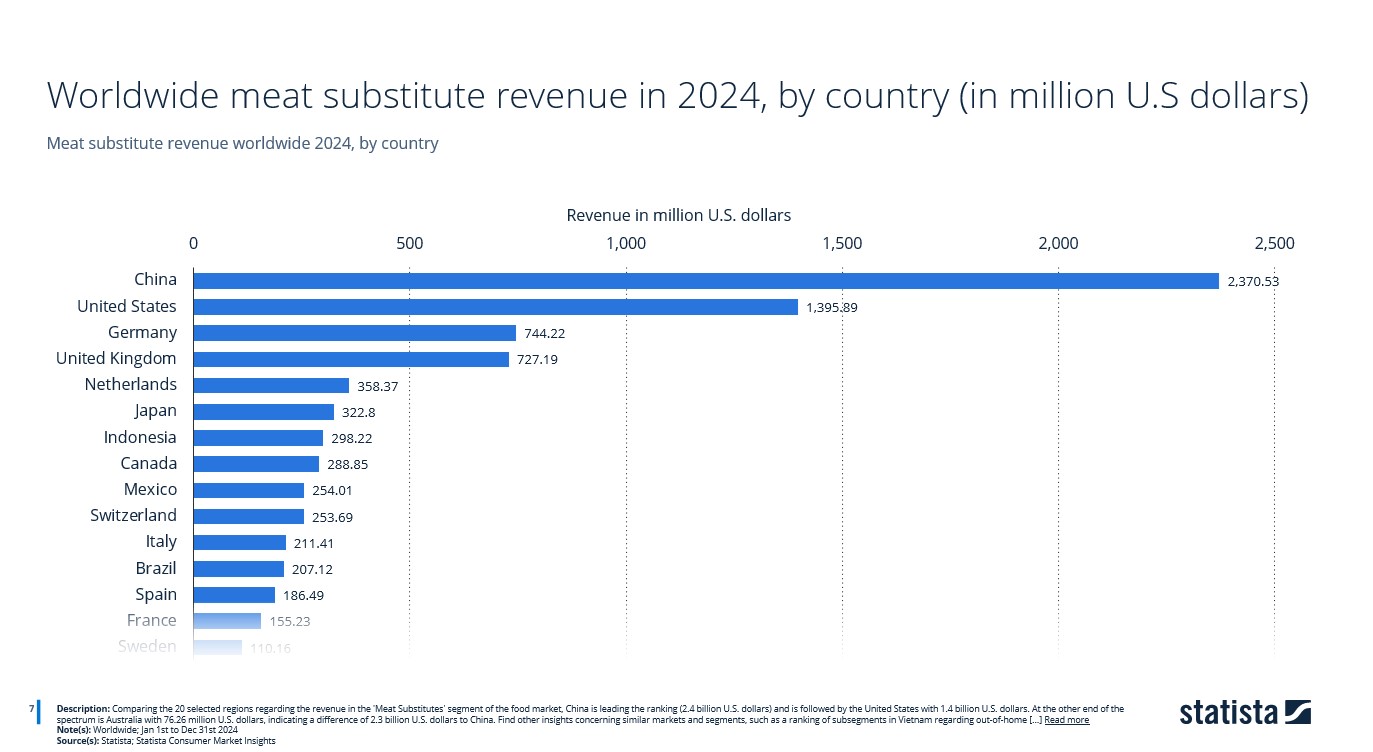1373x752 pixels.
Task: Select the Indonesia axis label
Action: click(x=141, y=437)
